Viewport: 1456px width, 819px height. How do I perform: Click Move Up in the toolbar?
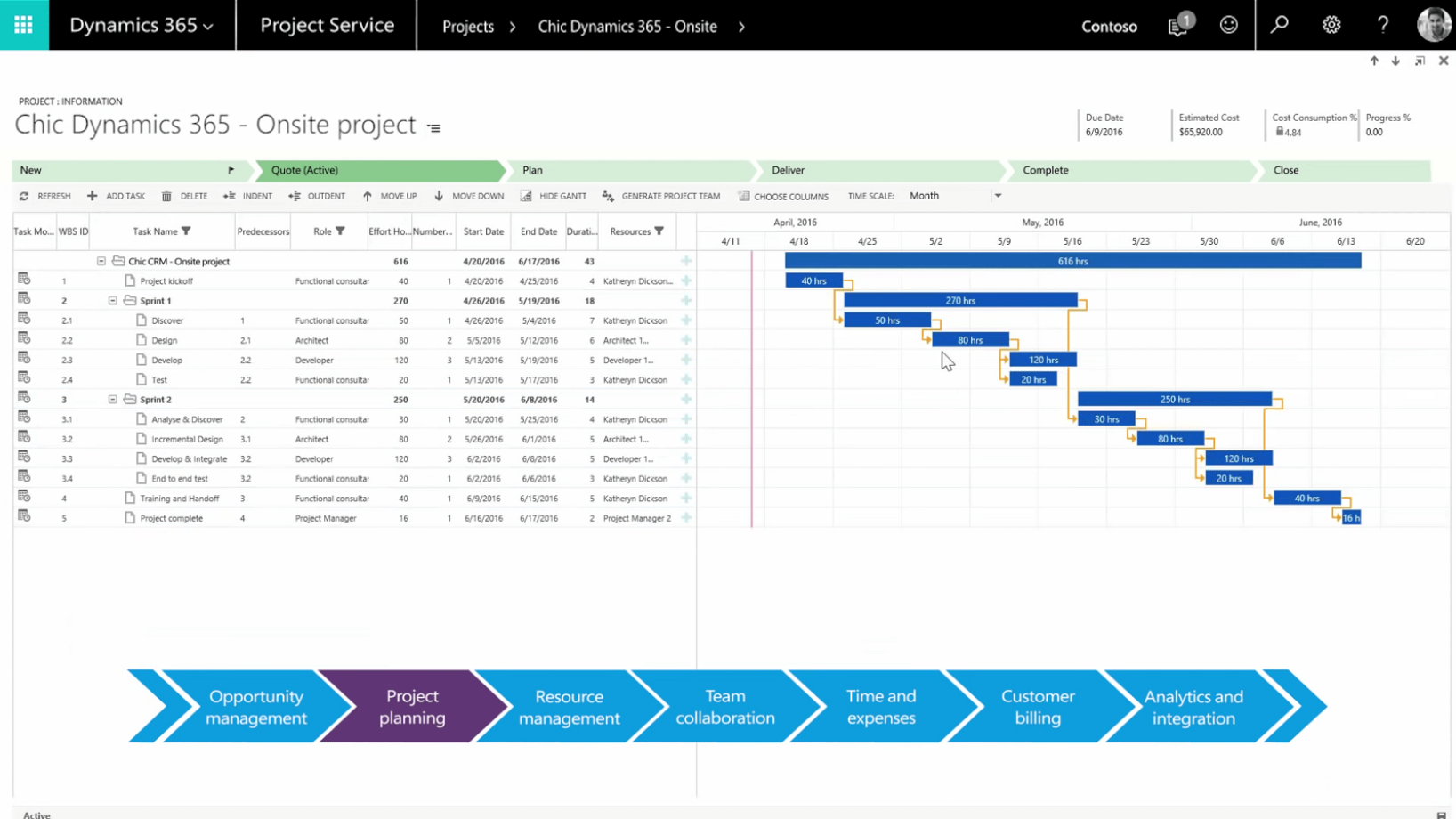pyautogui.click(x=390, y=196)
